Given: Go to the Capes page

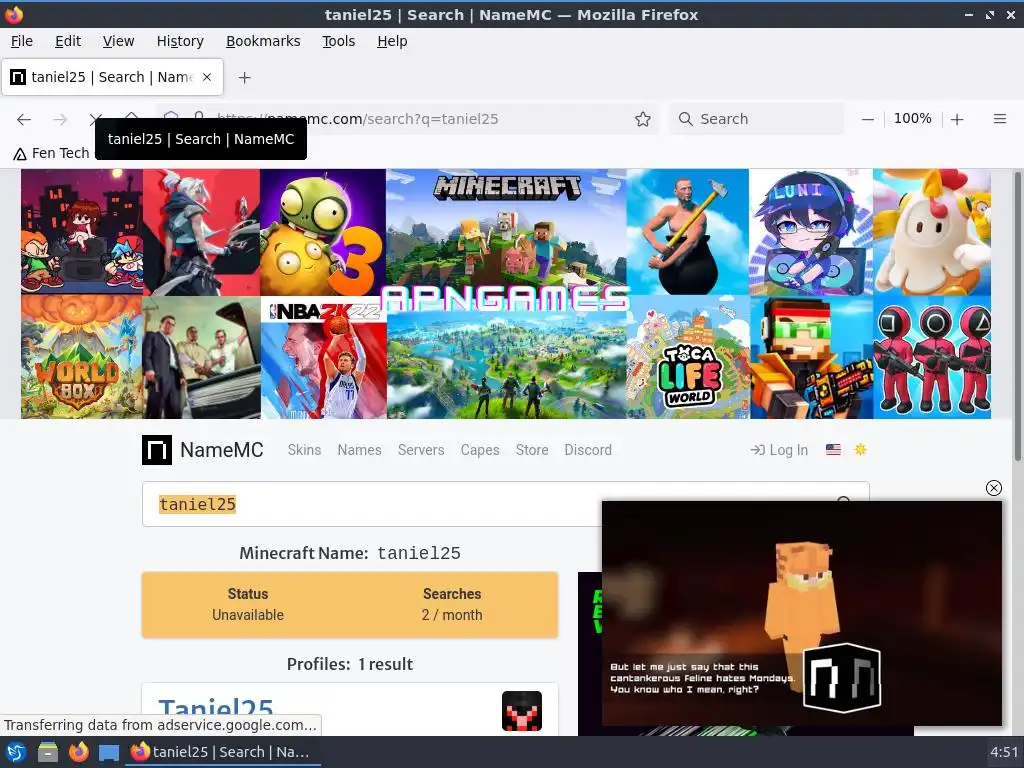Looking at the screenshot, I should (x=480, y=450).
